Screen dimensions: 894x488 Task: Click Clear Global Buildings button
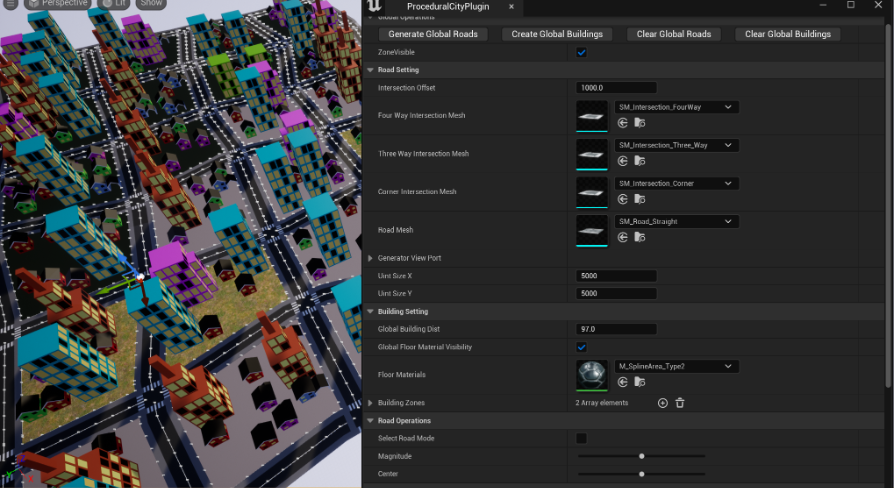click(x=787, y=34)
